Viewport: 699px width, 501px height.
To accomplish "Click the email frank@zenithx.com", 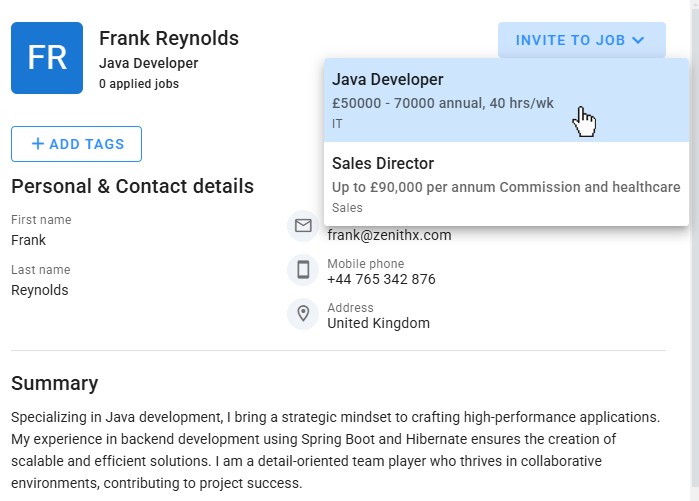I will tap(389, 235).
